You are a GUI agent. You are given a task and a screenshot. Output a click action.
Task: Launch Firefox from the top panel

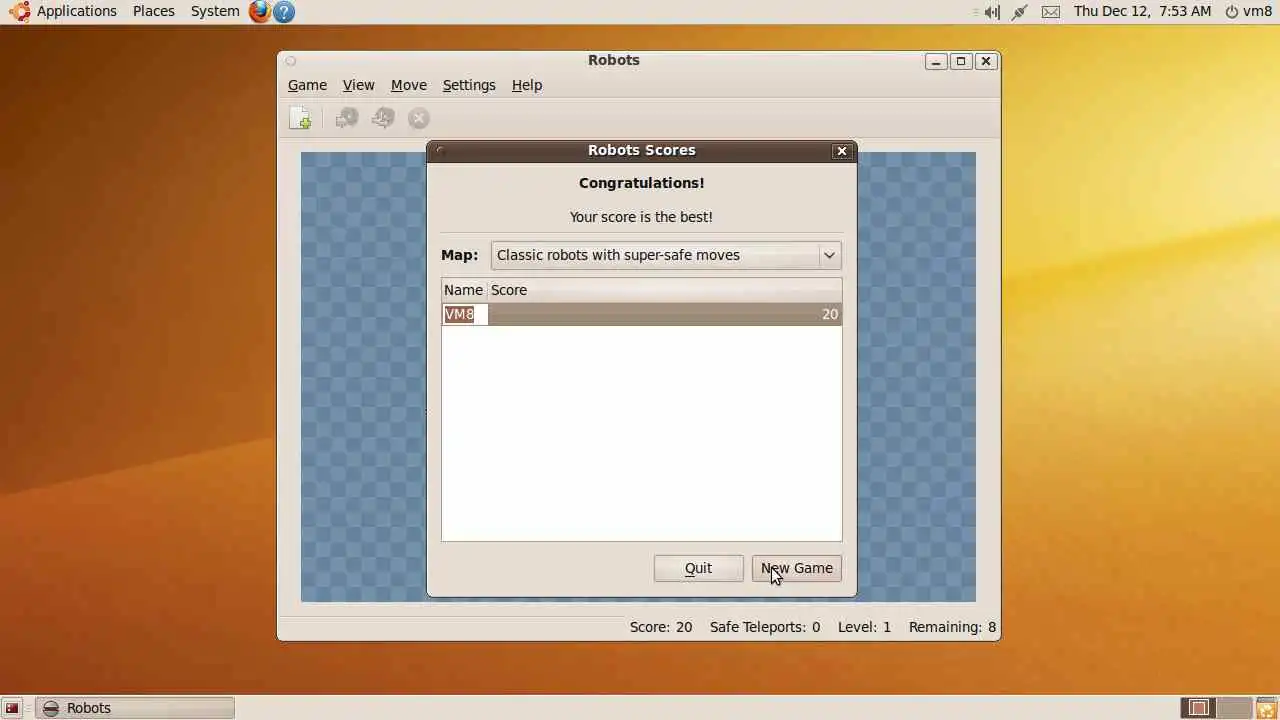pos(260,11)
